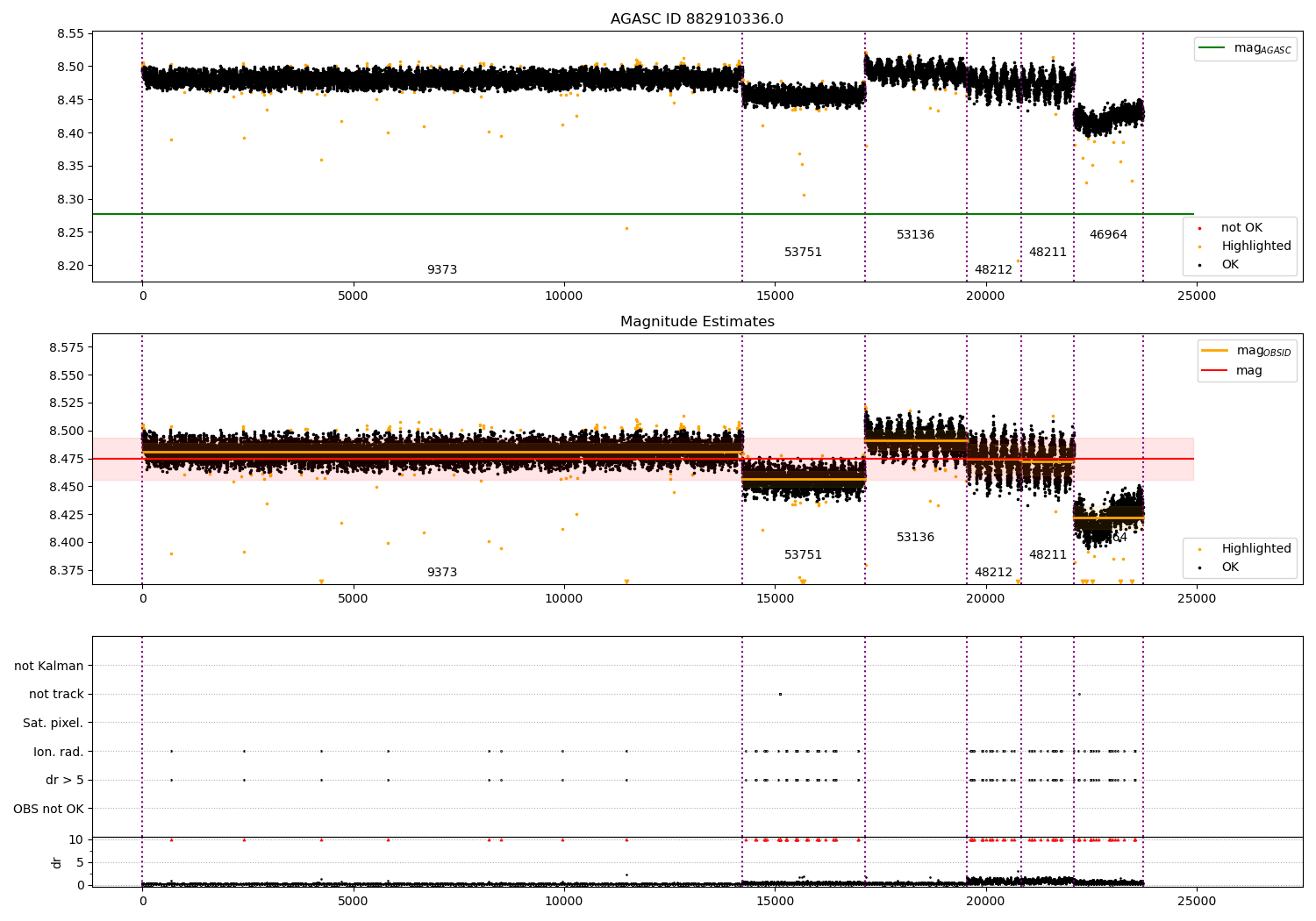Click the '8.475' y-axis tick label
The width and height of the screenshot is (1316, 921).
click(x=67, y=459)
